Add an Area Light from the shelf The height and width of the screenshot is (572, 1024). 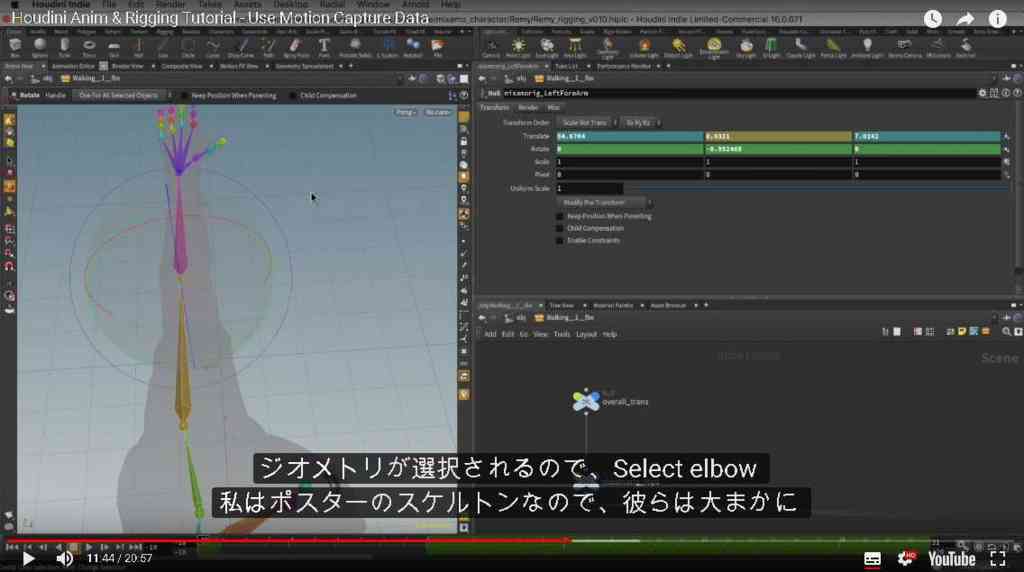pos(575,47)
